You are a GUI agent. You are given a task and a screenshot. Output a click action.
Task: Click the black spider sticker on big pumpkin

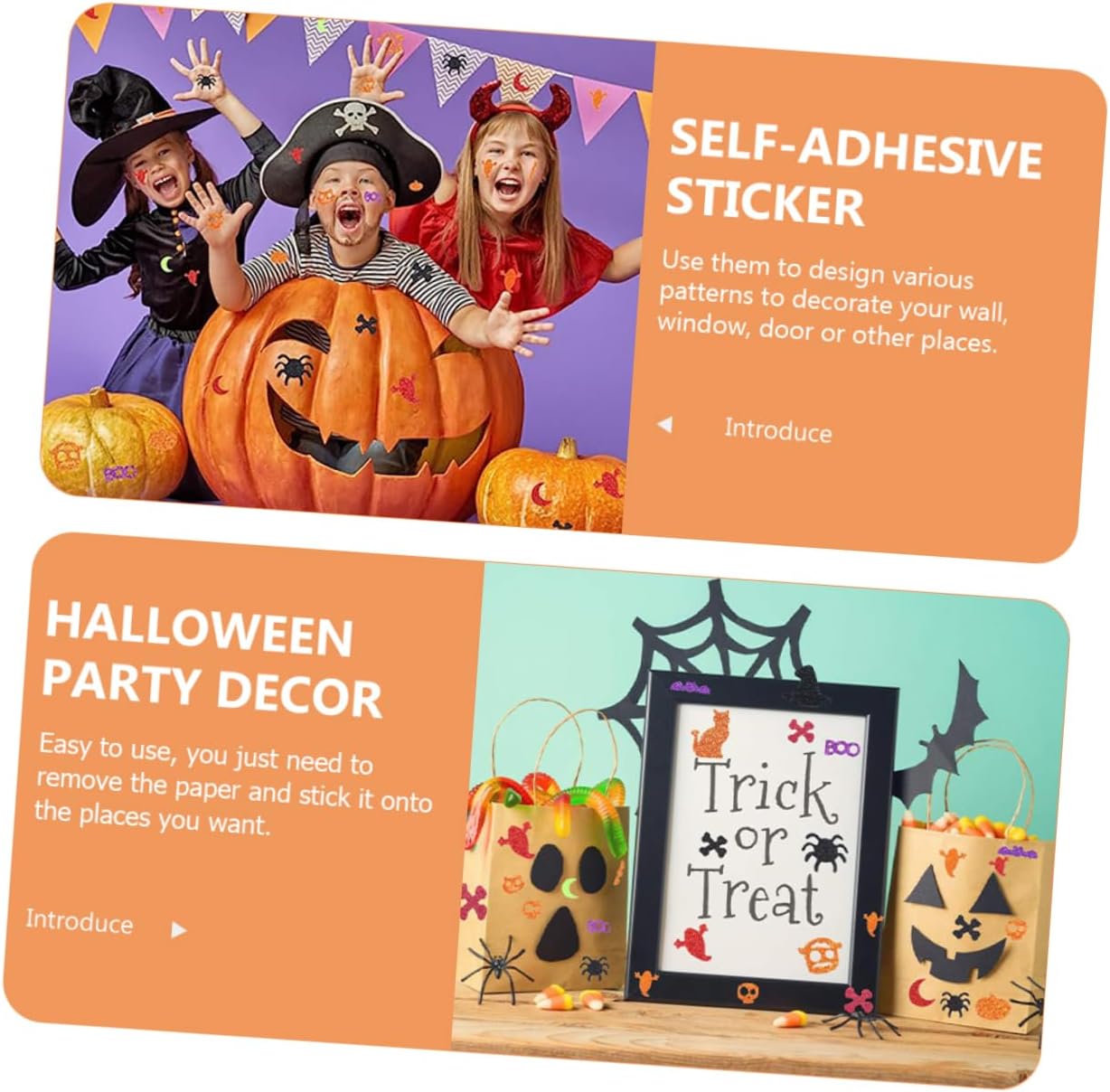pos(294,368)
